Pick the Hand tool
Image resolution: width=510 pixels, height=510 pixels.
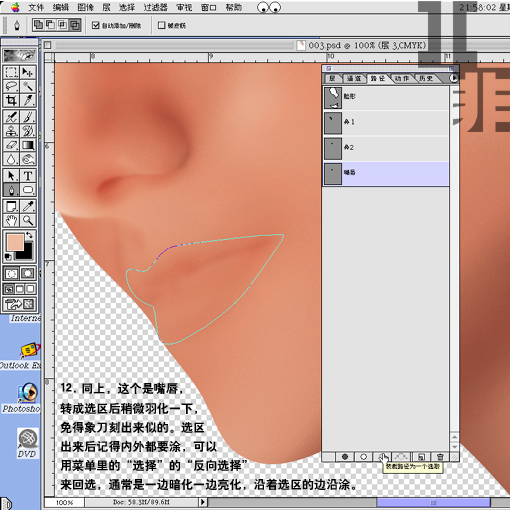pyautogui.click(x=11, y=220)
